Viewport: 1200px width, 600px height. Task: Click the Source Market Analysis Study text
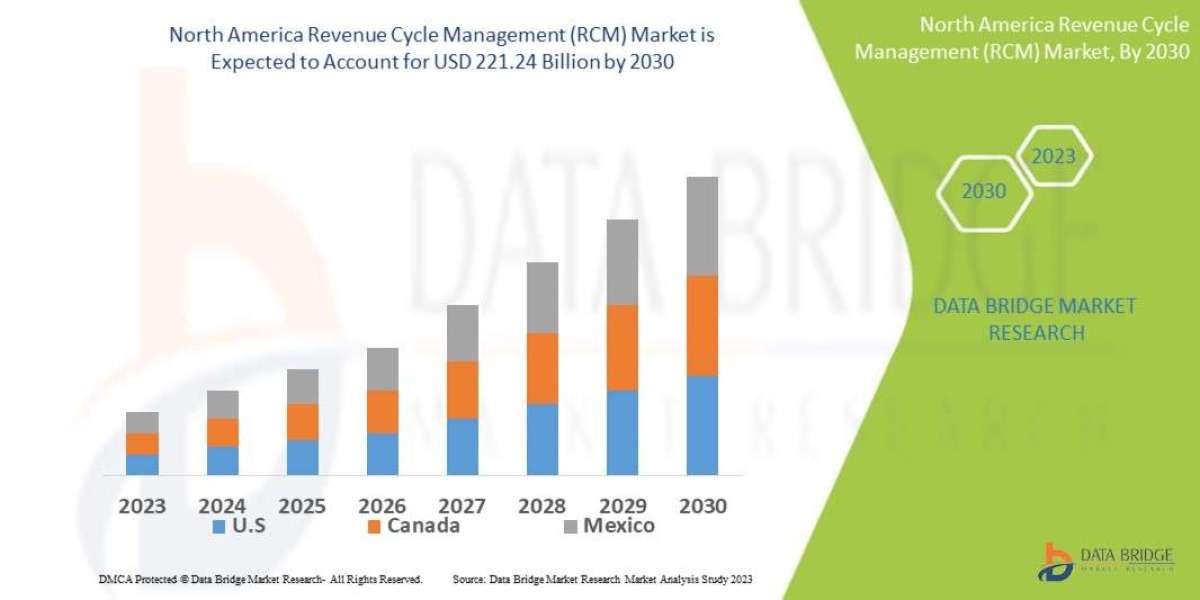point(602,579)
